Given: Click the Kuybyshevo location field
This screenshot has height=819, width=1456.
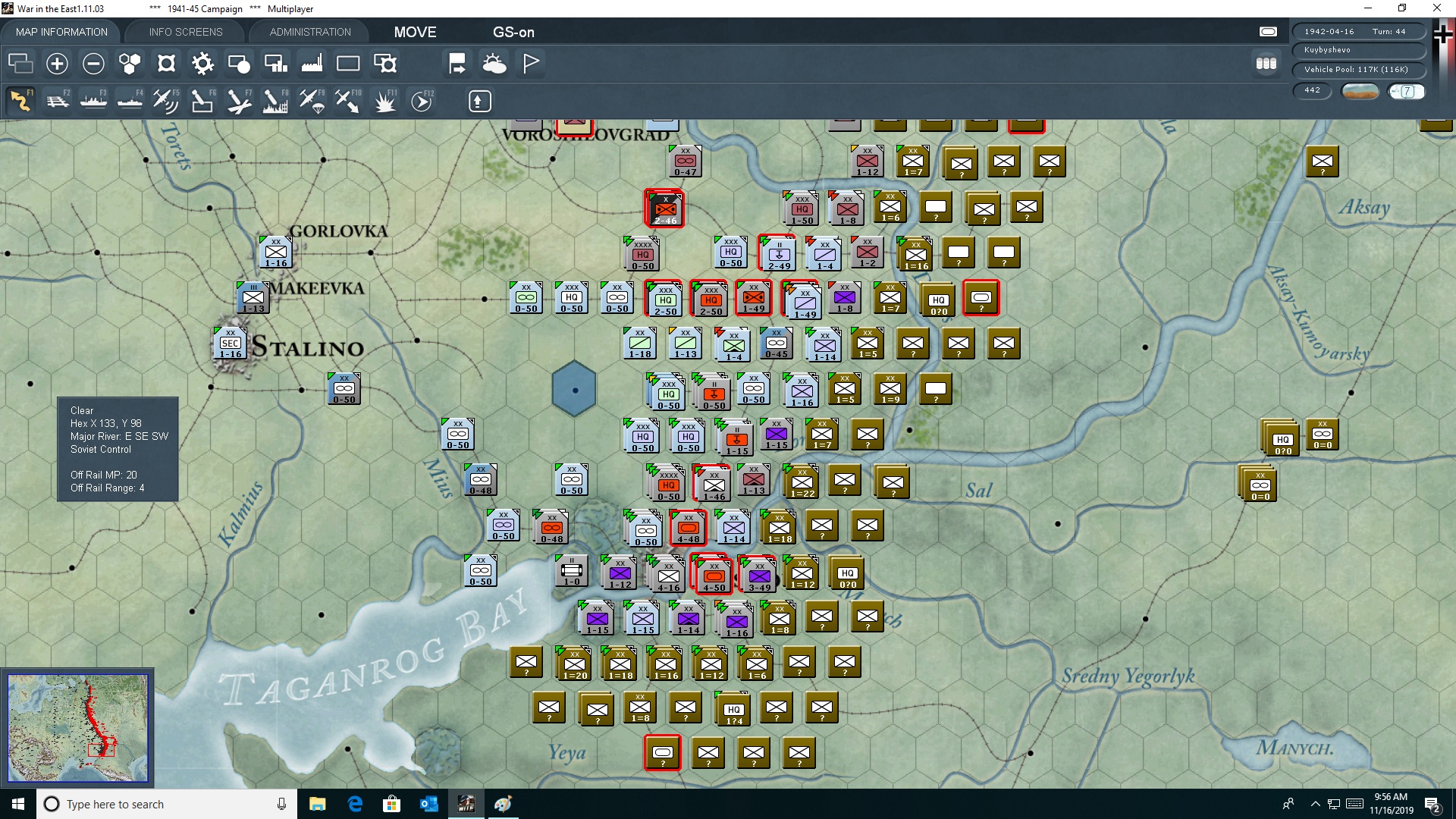Looking at the screenshot, I should pos(1357,50).
